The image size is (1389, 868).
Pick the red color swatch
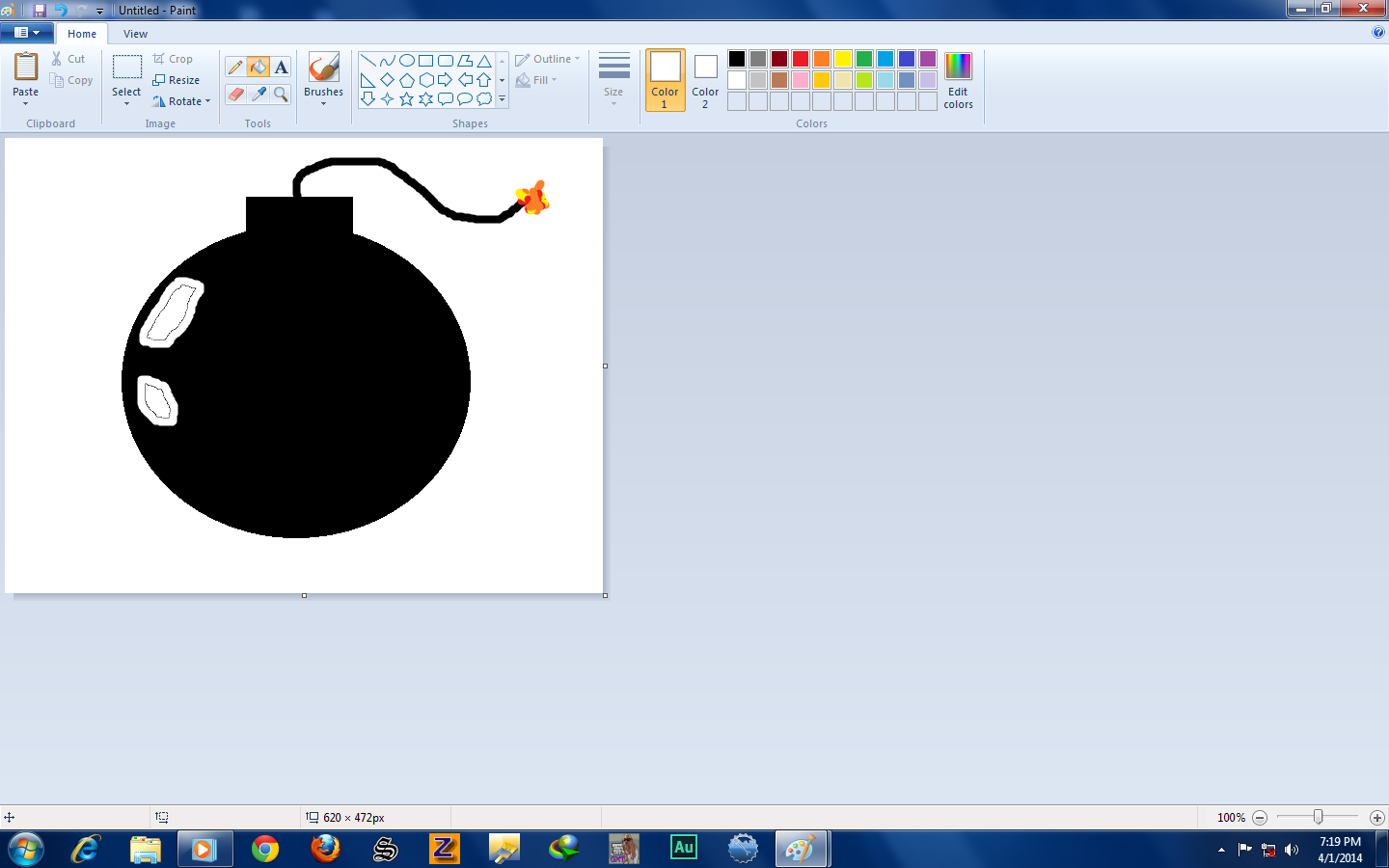click(801, 59)
